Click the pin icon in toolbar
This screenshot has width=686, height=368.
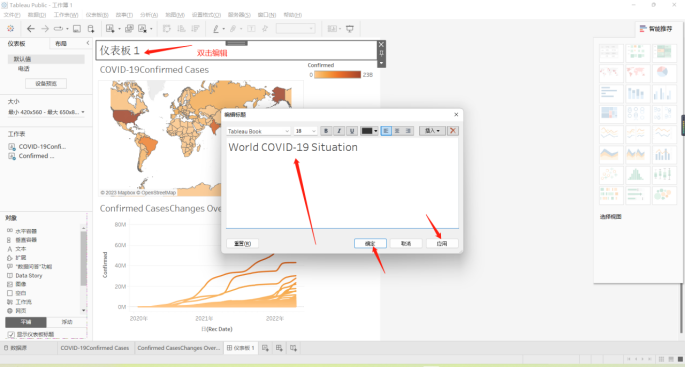(x=265, y=28)
